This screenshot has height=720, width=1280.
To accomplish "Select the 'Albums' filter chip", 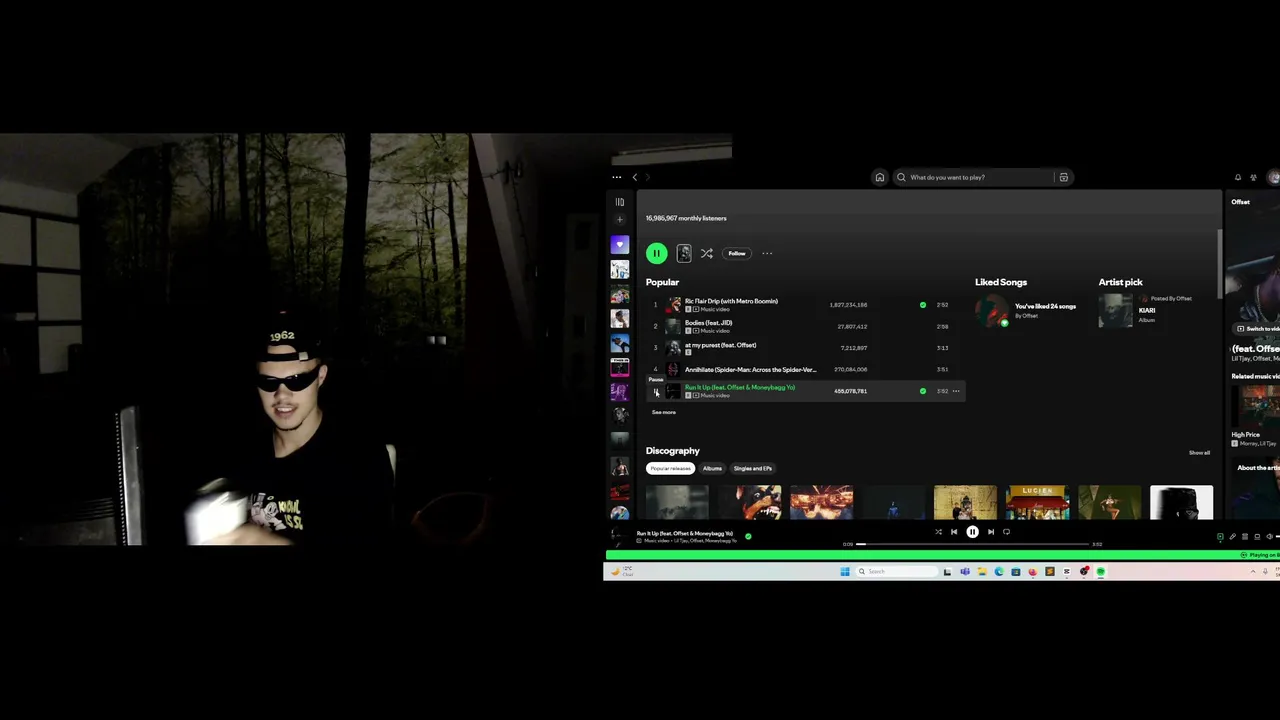I will pos(712,468).
